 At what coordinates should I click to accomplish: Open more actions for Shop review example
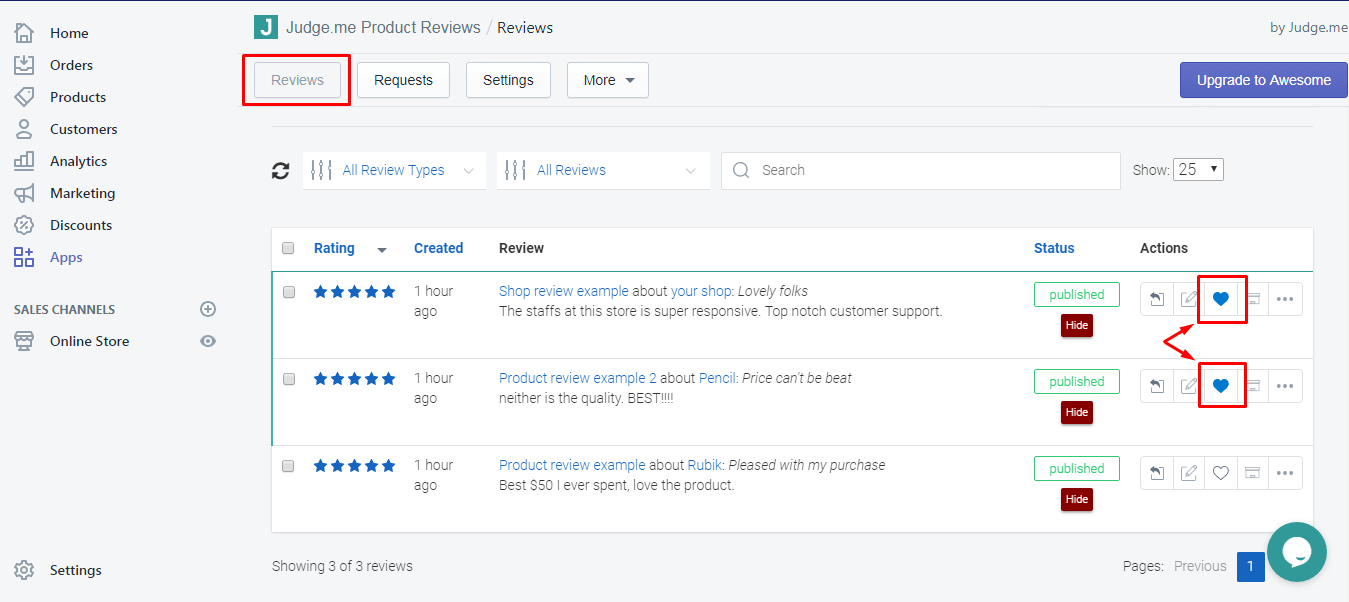click(x=1285, y=298)
